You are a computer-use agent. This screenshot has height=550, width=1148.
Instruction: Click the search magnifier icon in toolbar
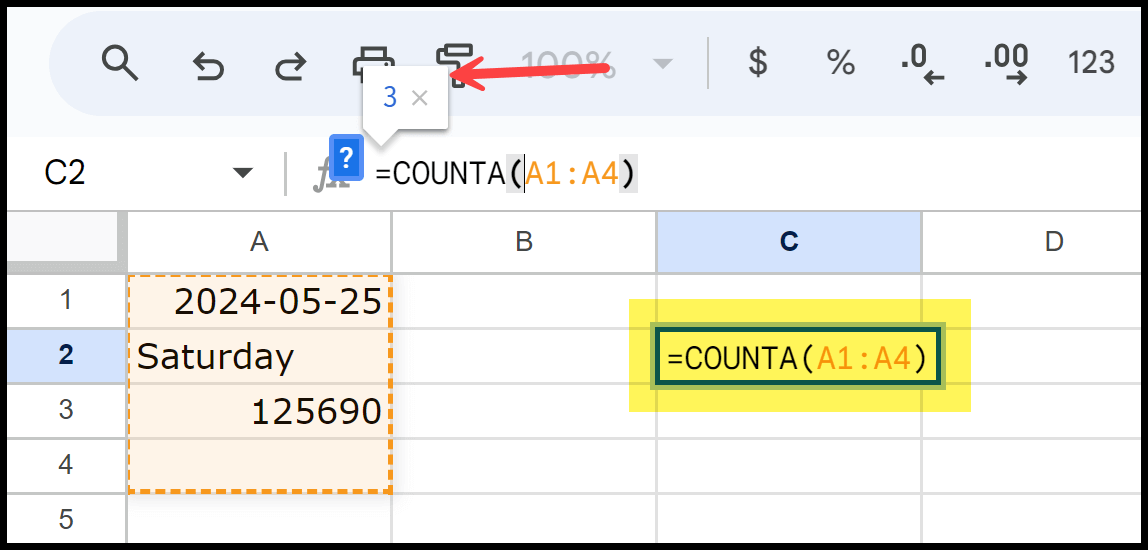120,62
